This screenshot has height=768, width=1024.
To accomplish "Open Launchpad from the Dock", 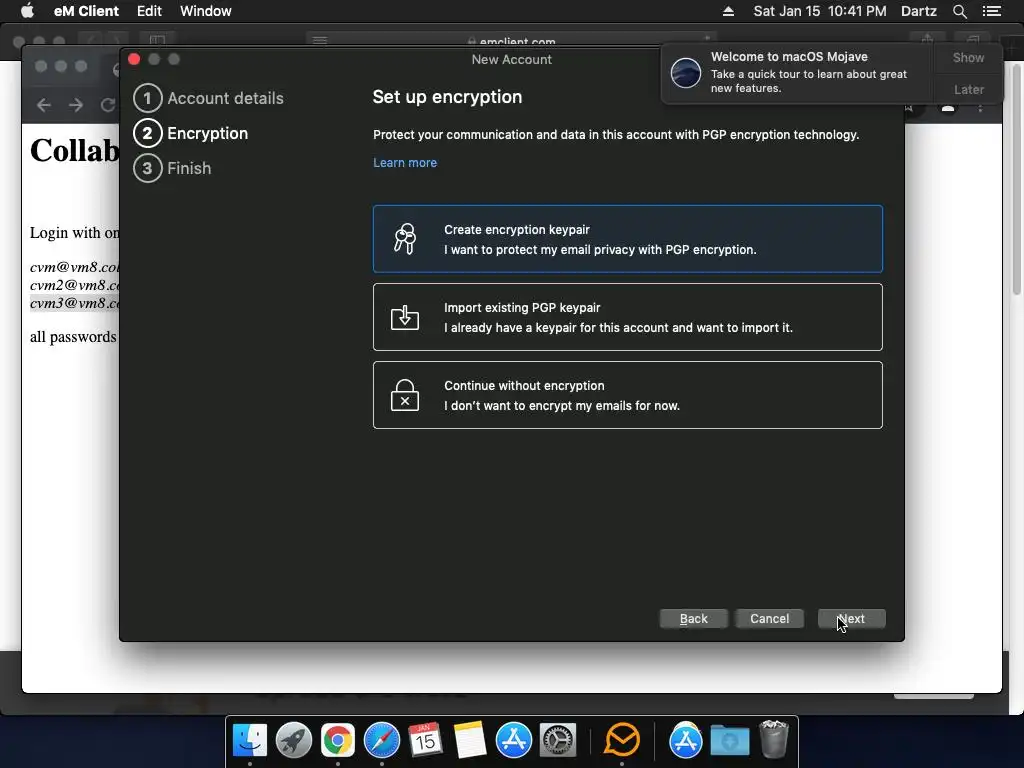I will 294,740.
